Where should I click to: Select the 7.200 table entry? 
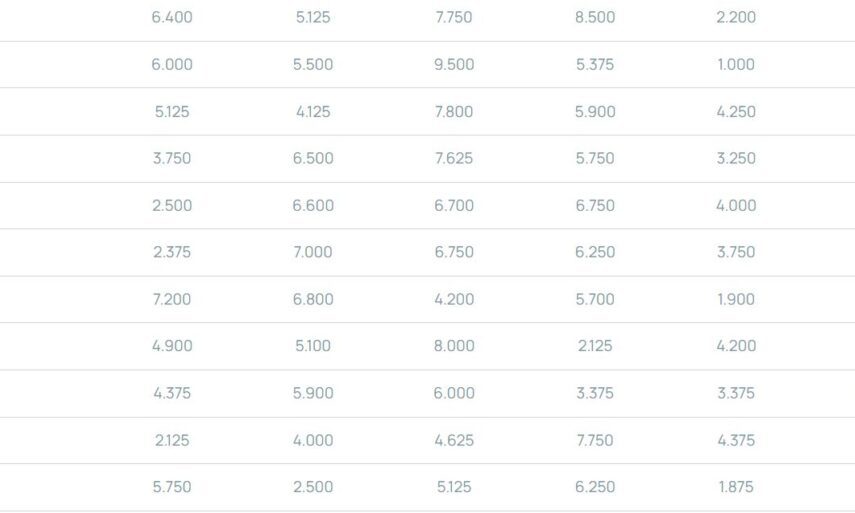pyautogui.click(x=172, y=299)
